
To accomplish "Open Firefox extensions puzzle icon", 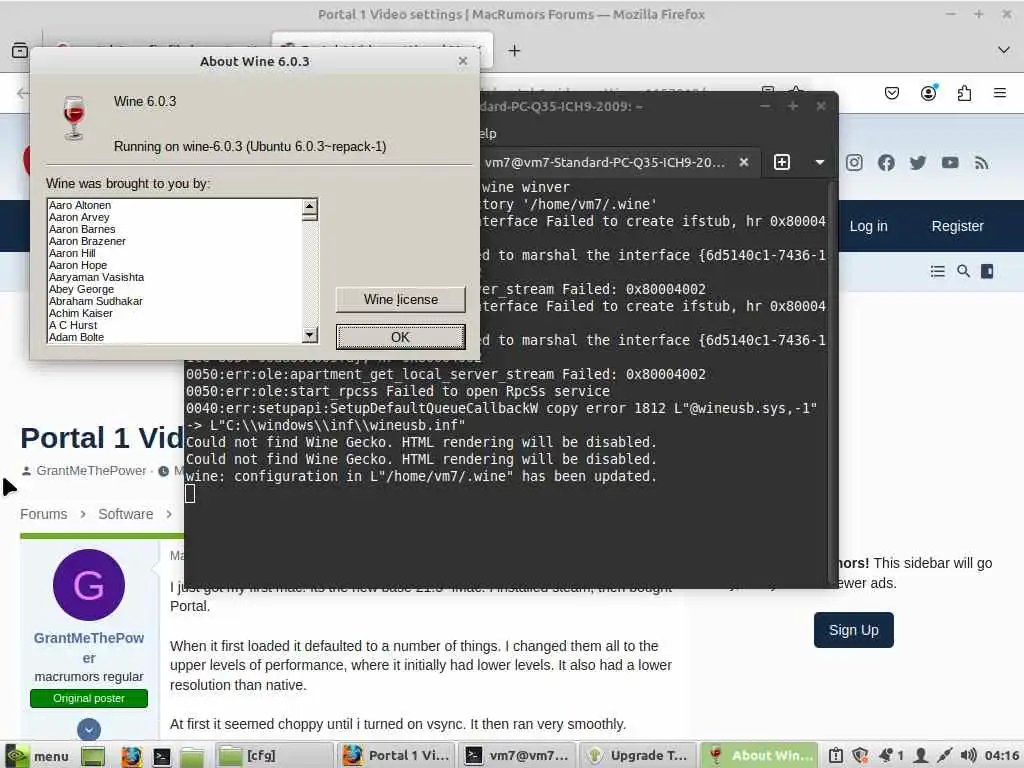I will (964, 93).
